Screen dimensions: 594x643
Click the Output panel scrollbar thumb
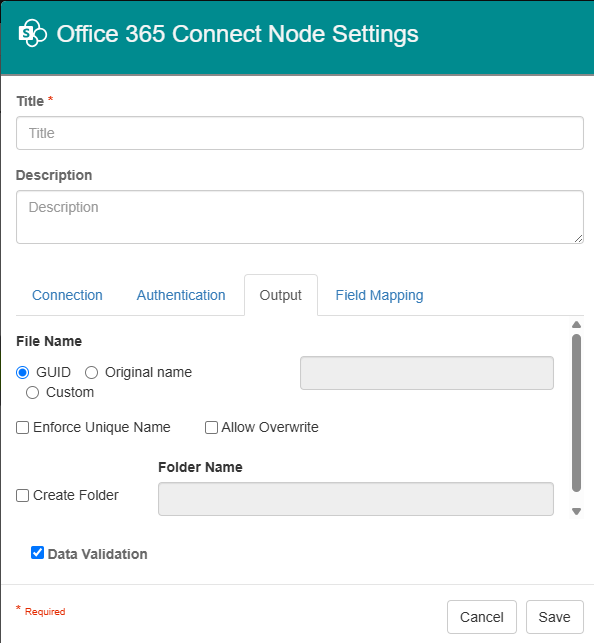pyautogui.click(x=576, y=413)
